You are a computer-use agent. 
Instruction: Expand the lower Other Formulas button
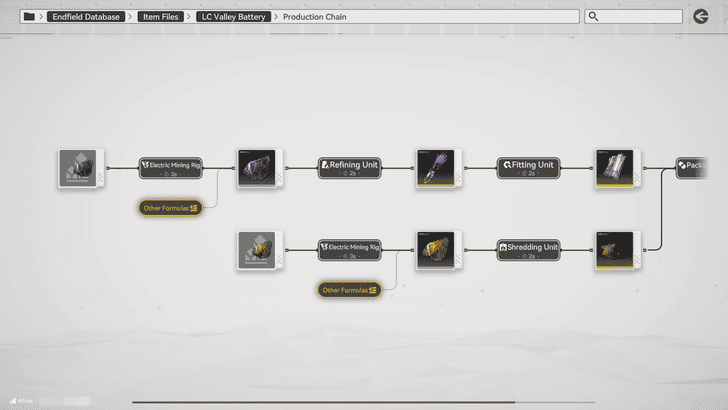click(x=350, y=290)
